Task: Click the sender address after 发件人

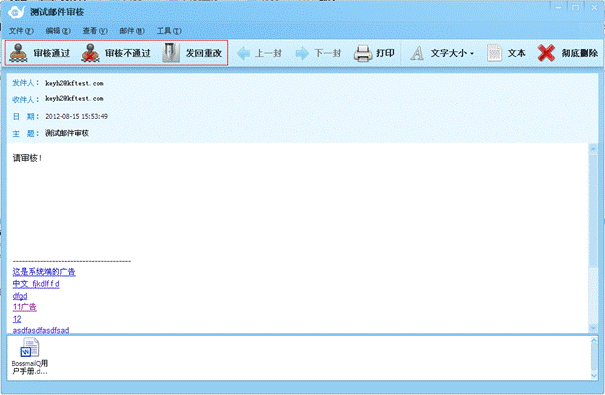Action: click(x=74, y=83)
